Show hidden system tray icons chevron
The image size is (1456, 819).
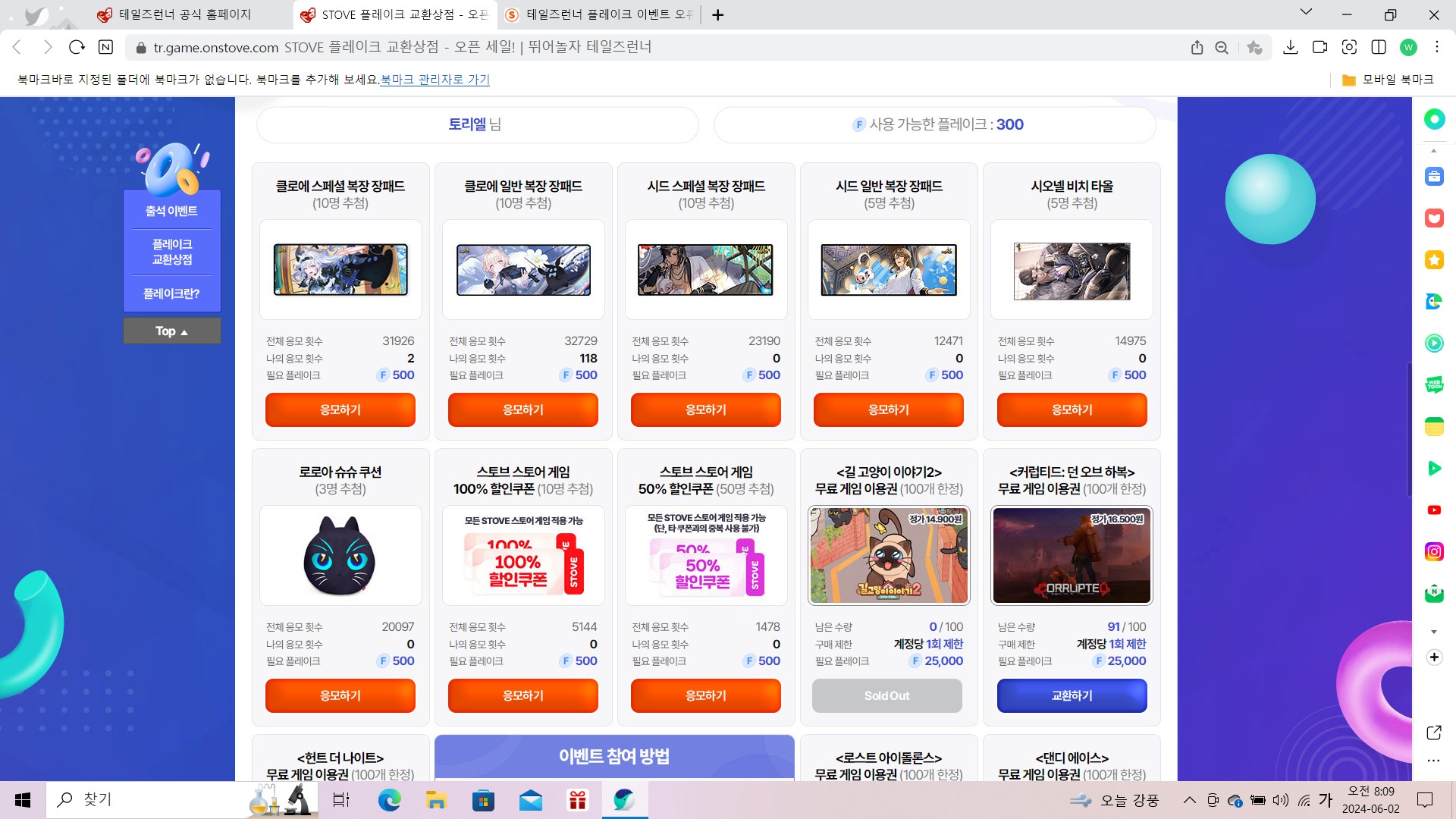pyautogui.click(x=1189, y=799)
